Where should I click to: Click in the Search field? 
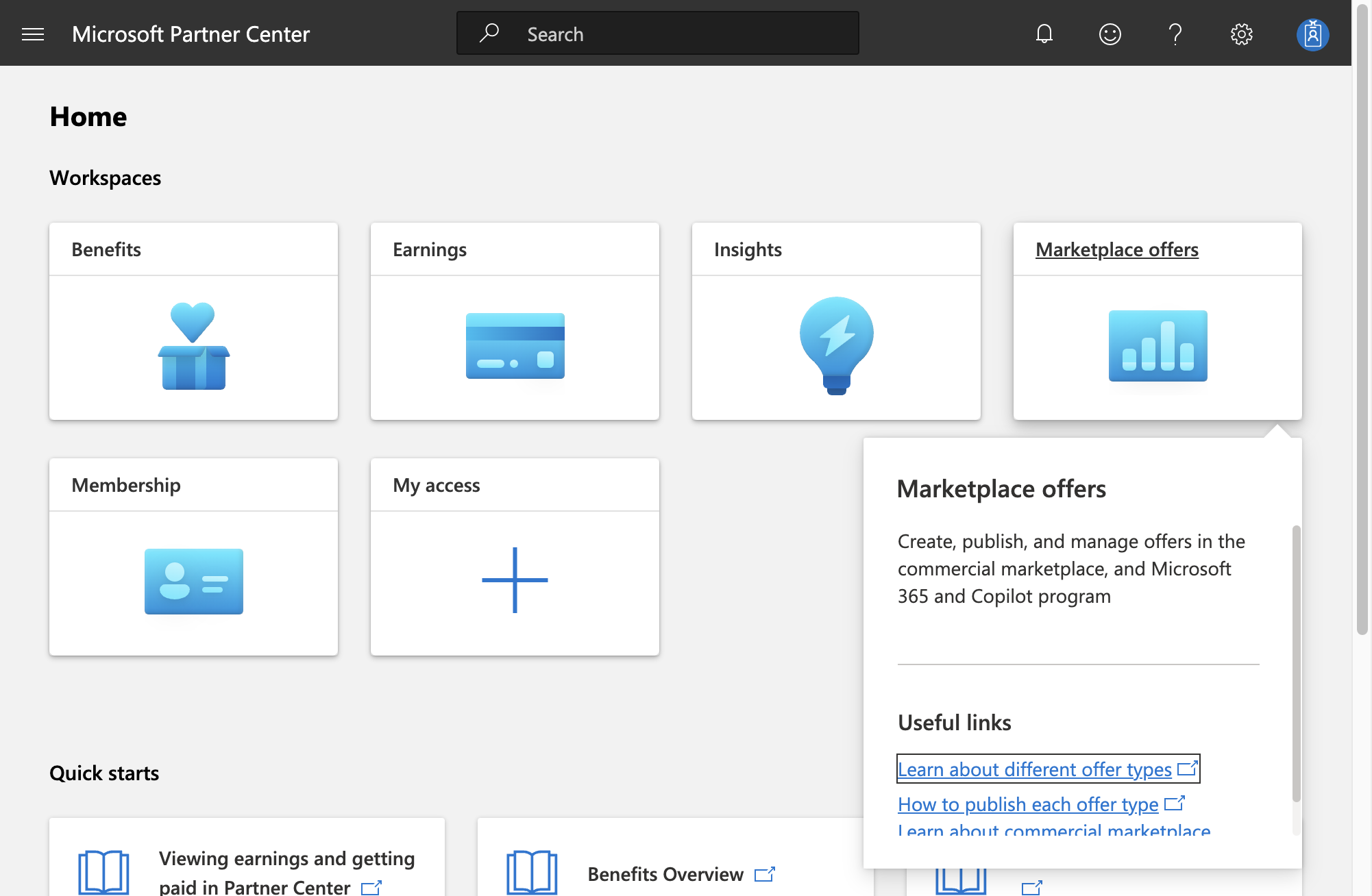click(658, 33)
